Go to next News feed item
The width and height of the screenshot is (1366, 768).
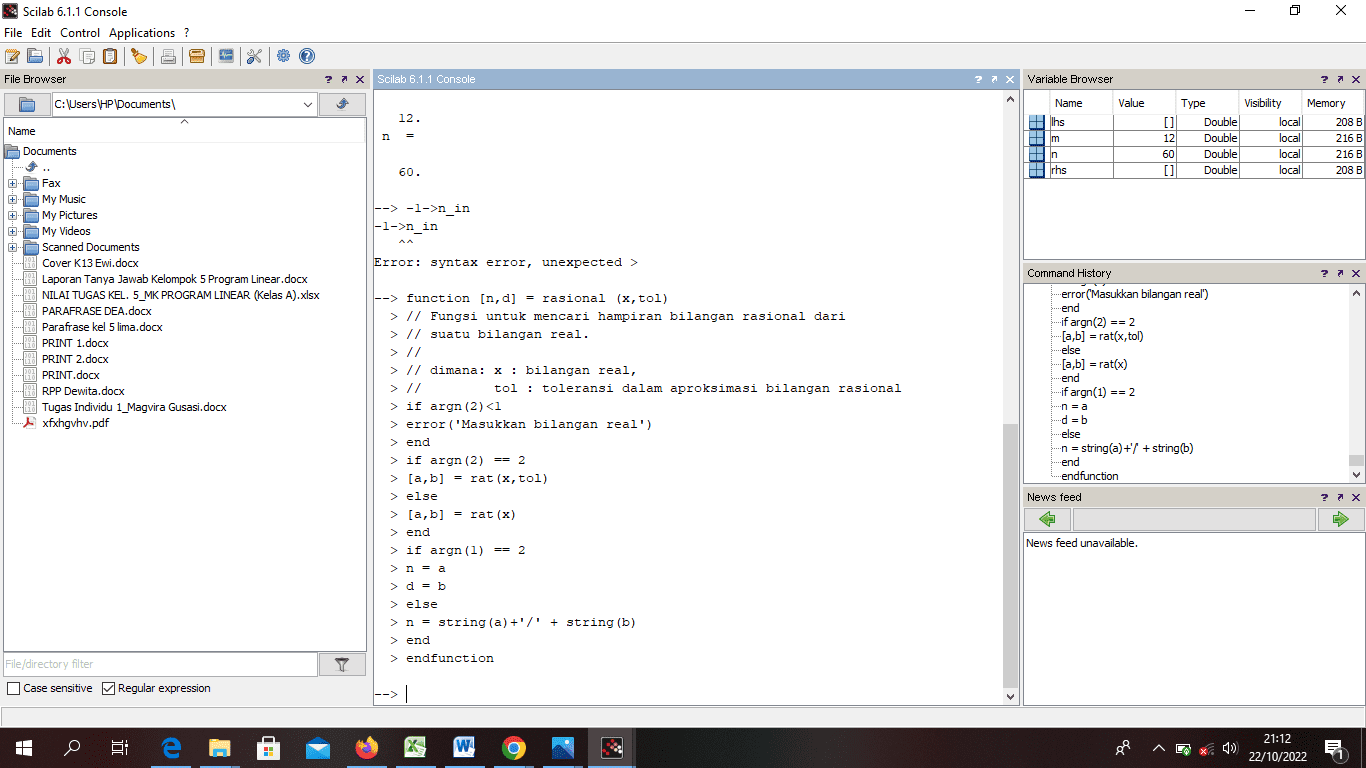[1340, 519]
